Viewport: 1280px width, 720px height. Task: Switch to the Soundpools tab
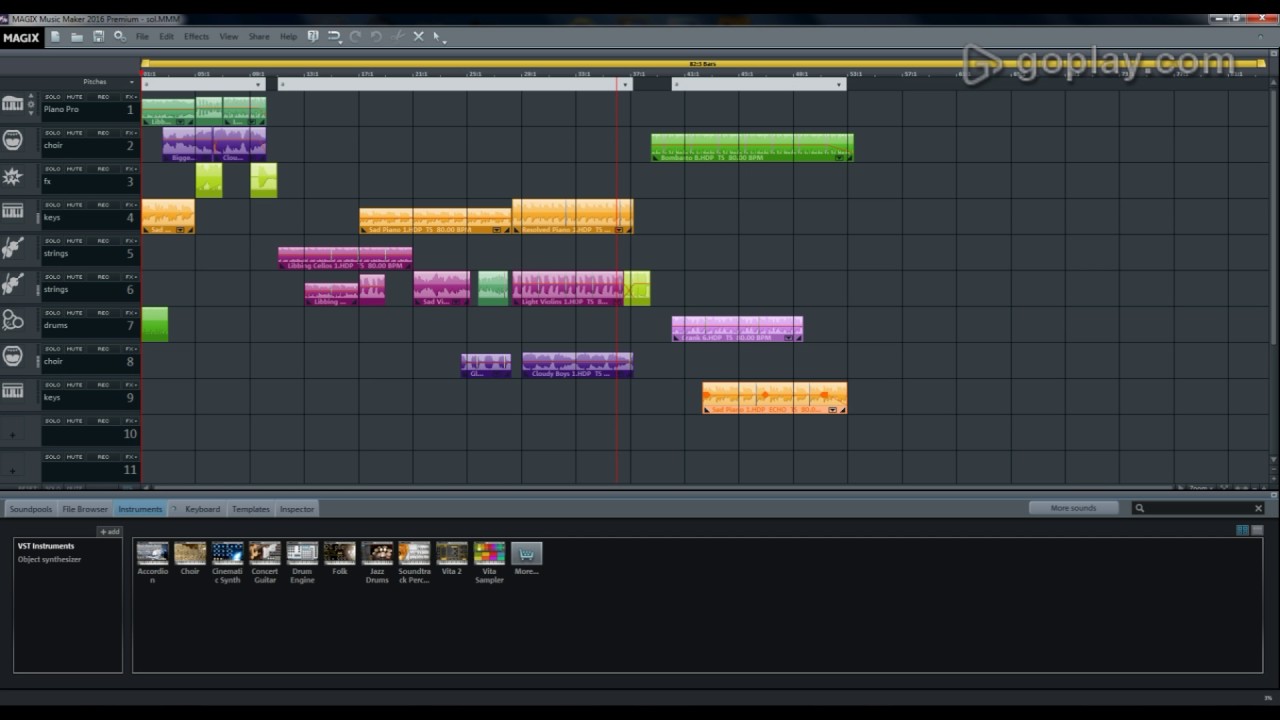pyautogui.click(x=30, y=509)
